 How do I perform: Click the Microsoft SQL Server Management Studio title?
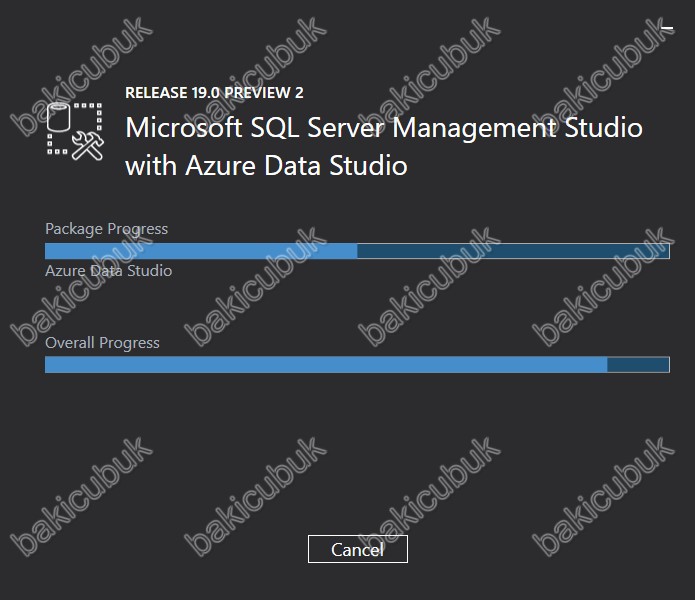tap(384, 128)
